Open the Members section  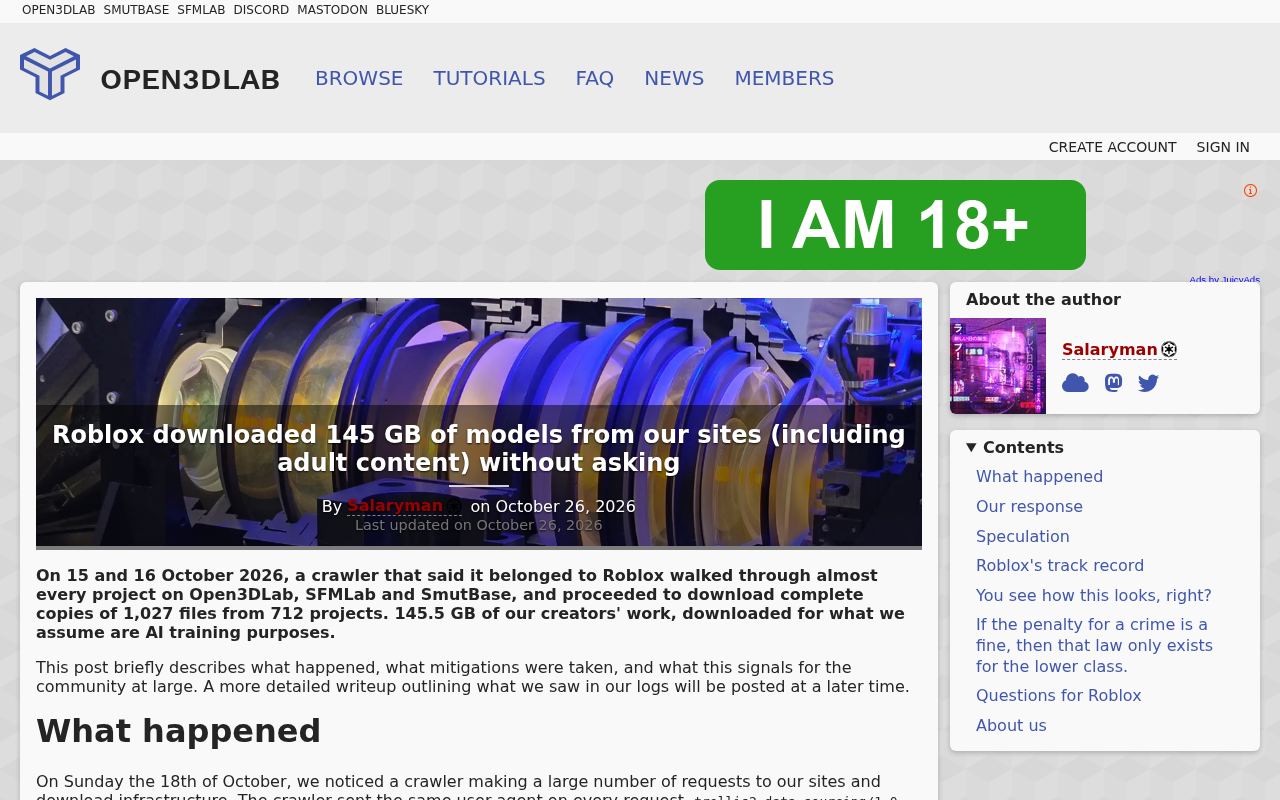point(784,78)
